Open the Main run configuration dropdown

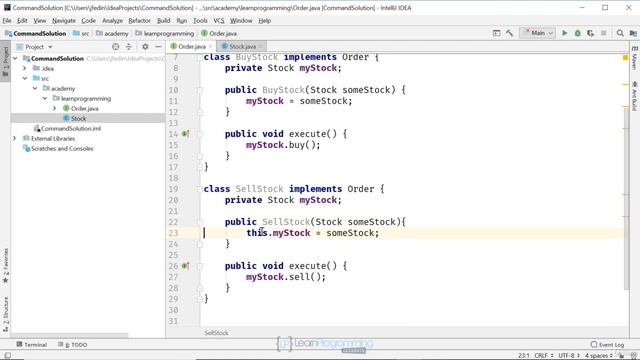(x=538, y=33)
